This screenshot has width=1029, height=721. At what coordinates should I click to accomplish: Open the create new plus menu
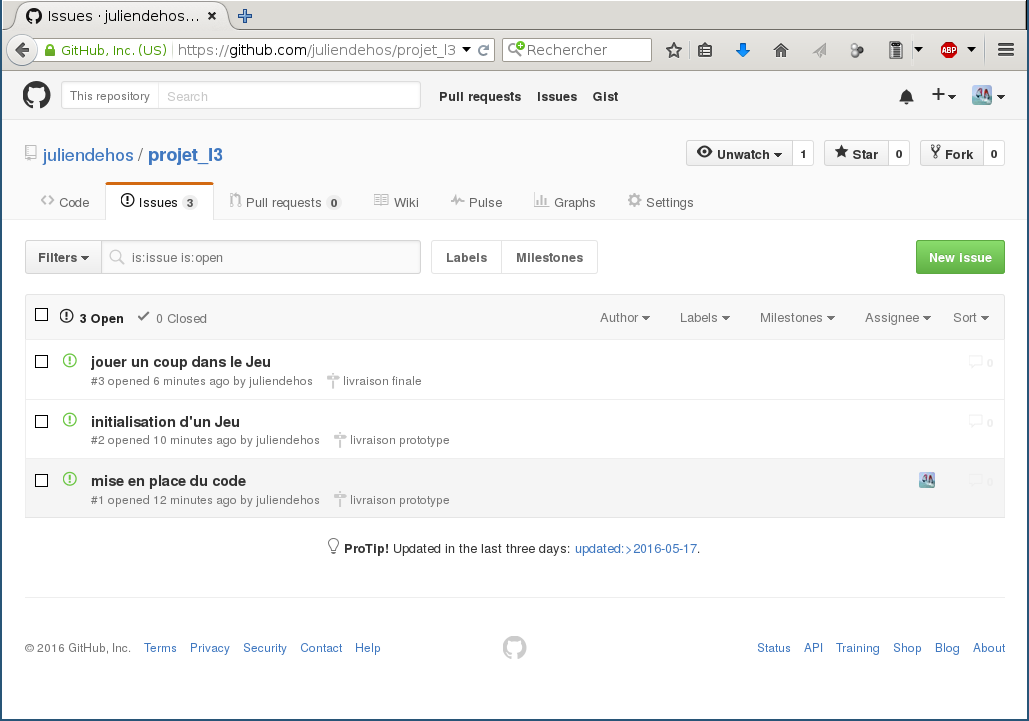click(944, 96)
